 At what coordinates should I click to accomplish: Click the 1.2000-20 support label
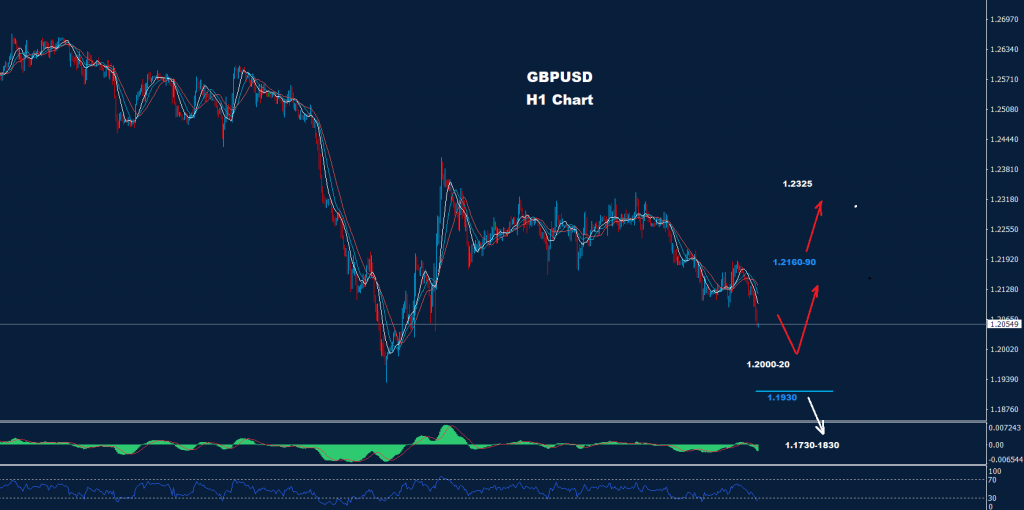[x=769, y=364]
